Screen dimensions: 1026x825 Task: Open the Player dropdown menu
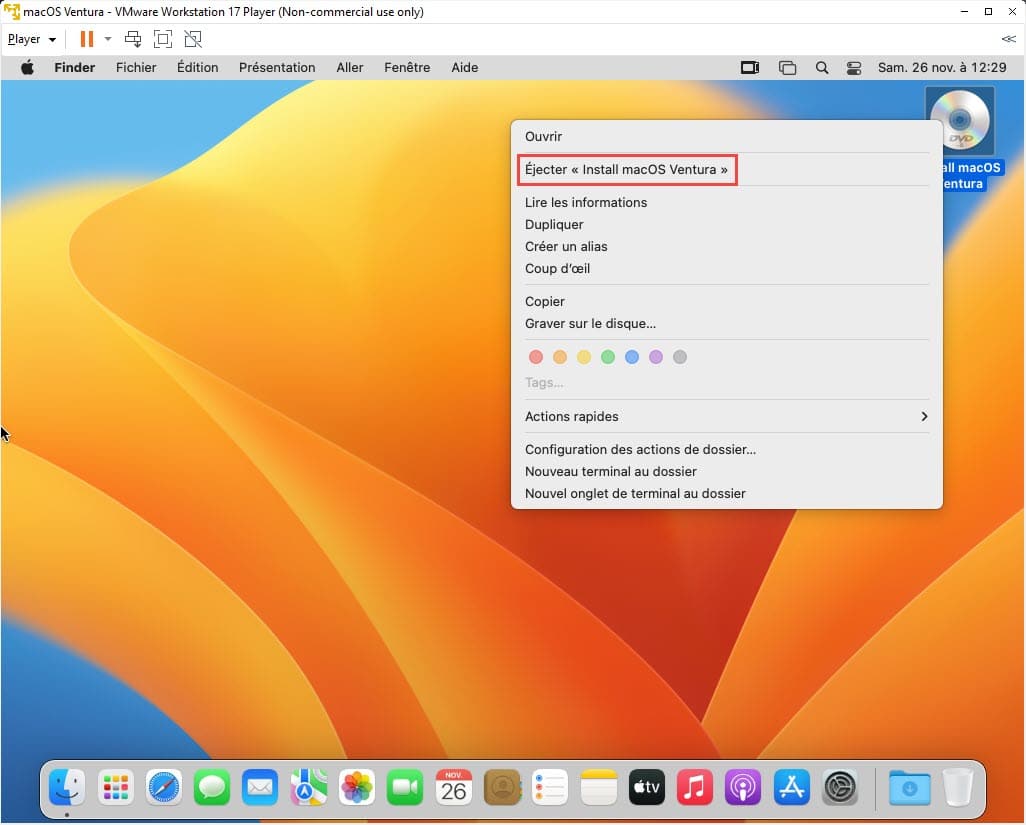pyautogui.click(x=31, y=39)
